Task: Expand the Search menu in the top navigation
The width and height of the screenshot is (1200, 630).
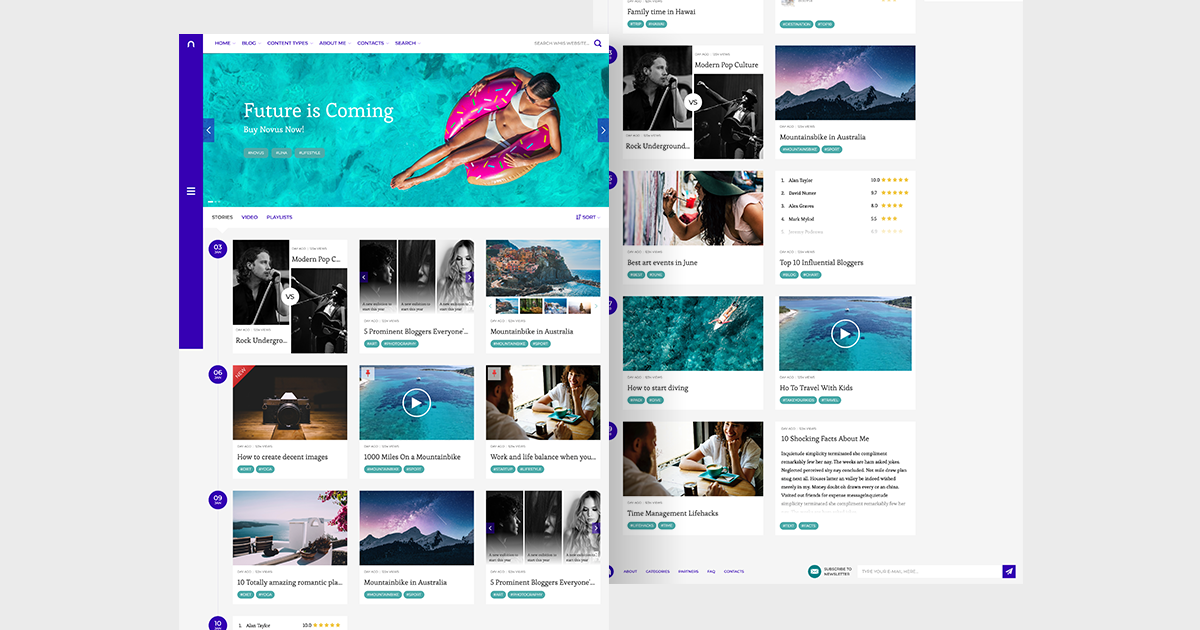Action: click(x=407, y=43)
